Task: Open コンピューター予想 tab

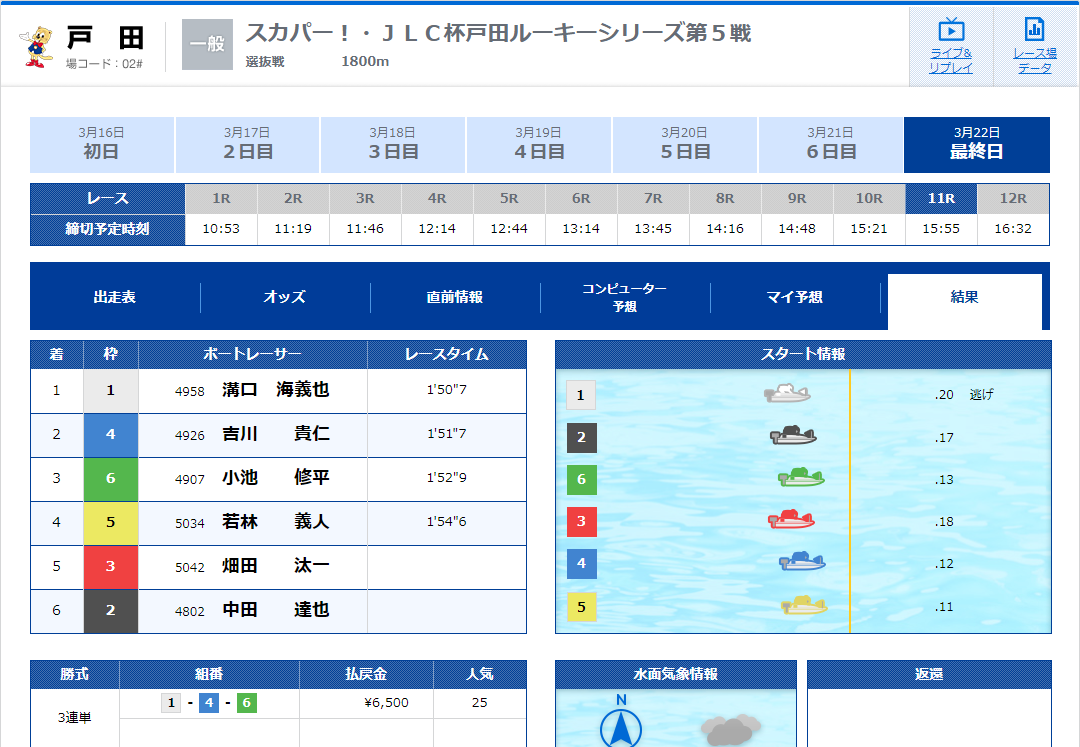Action: (625, 297)
